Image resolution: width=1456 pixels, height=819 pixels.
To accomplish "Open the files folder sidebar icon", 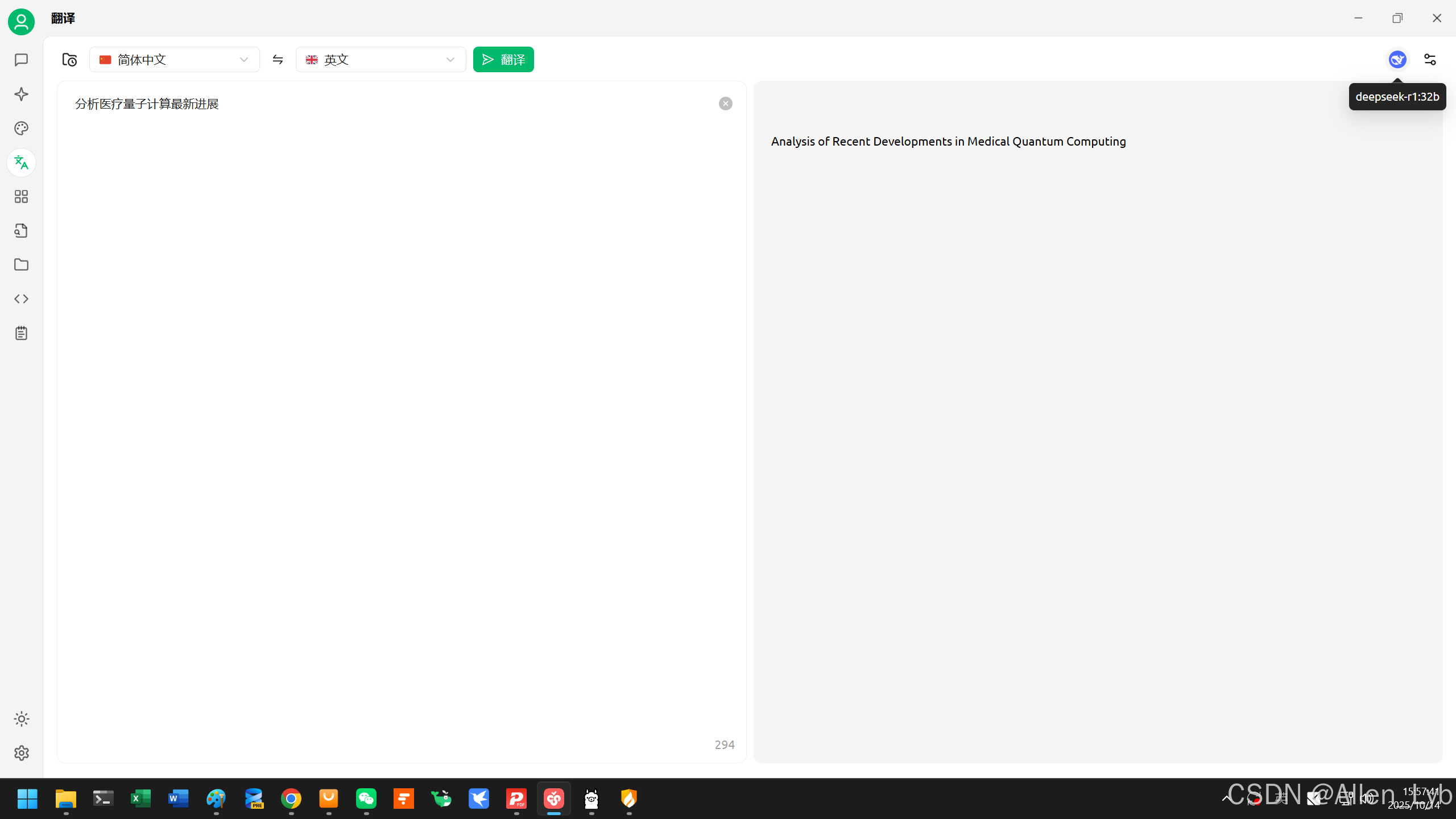I will click(21, 265).
